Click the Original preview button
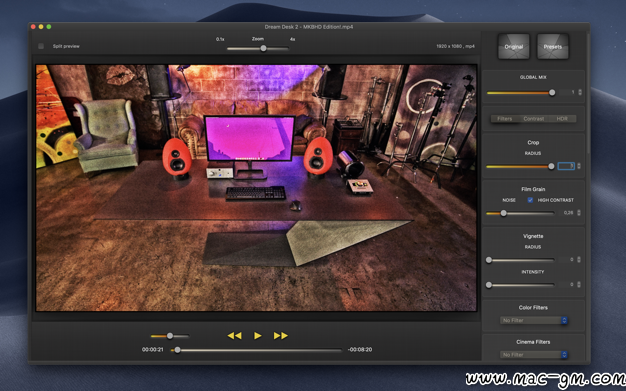The width and height of the screenshot is (626, 391). [x=513, y=46]
